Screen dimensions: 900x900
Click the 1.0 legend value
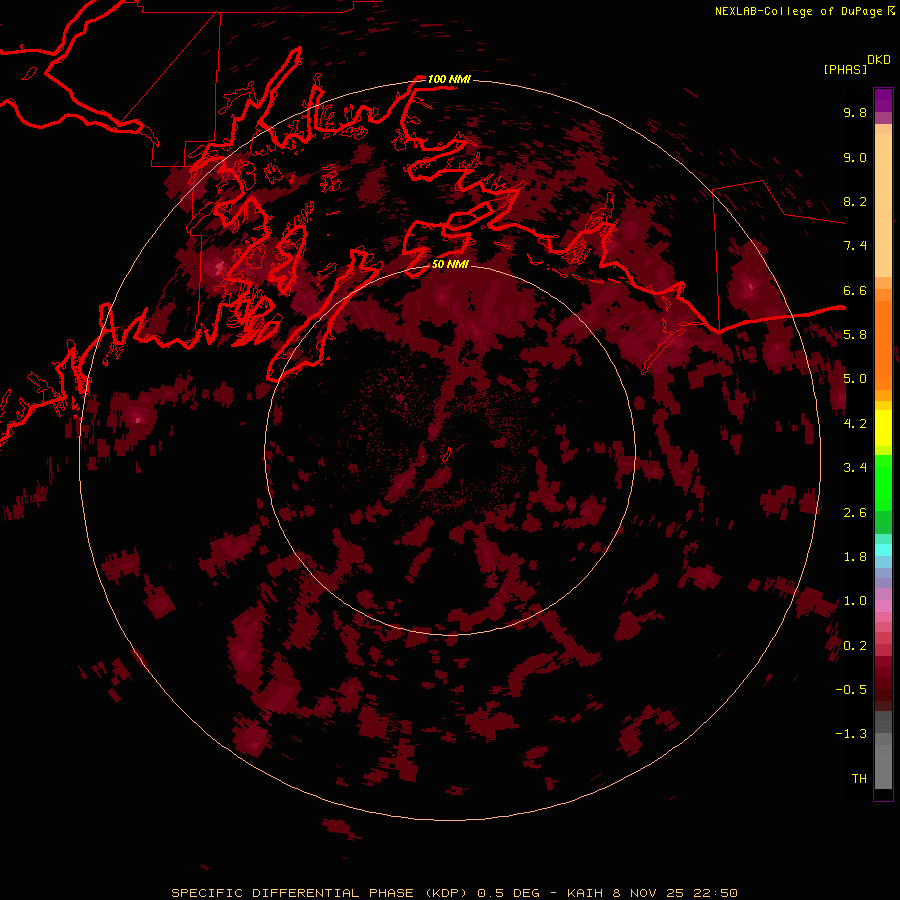855,601
